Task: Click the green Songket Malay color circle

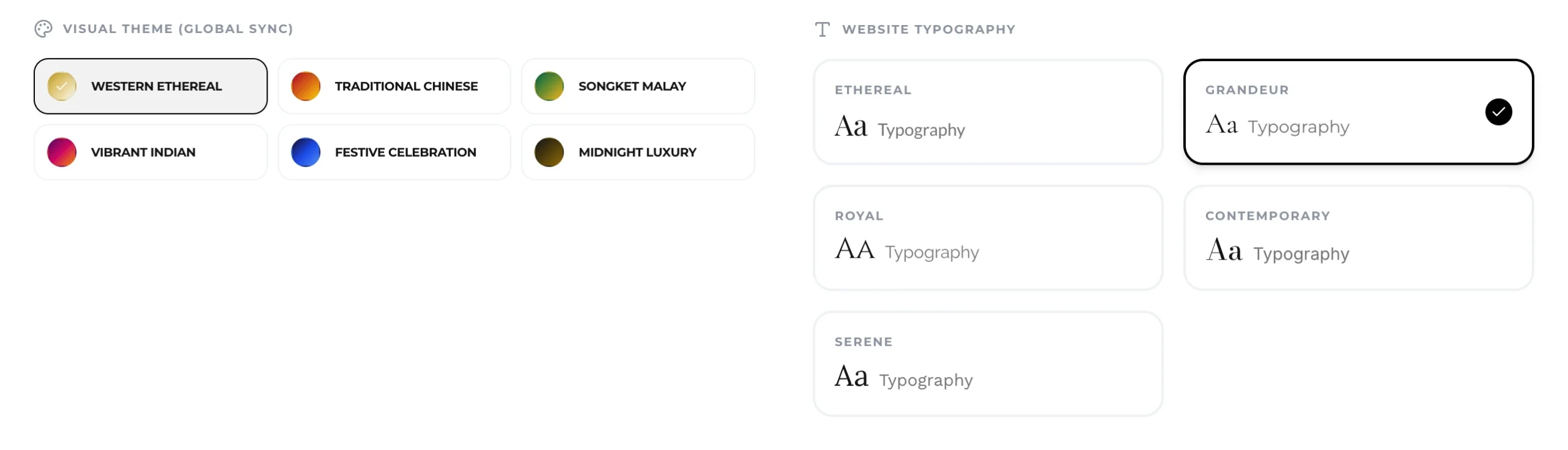Action: [x=549, y=86]
